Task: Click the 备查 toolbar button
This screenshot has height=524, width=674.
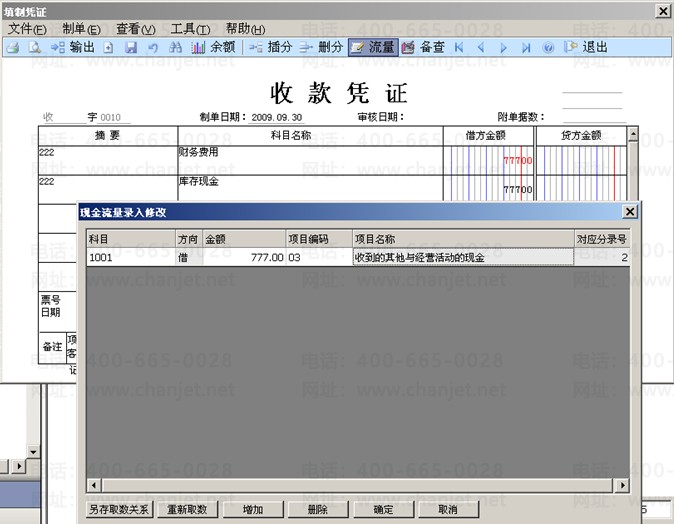Action: point(423,47)
